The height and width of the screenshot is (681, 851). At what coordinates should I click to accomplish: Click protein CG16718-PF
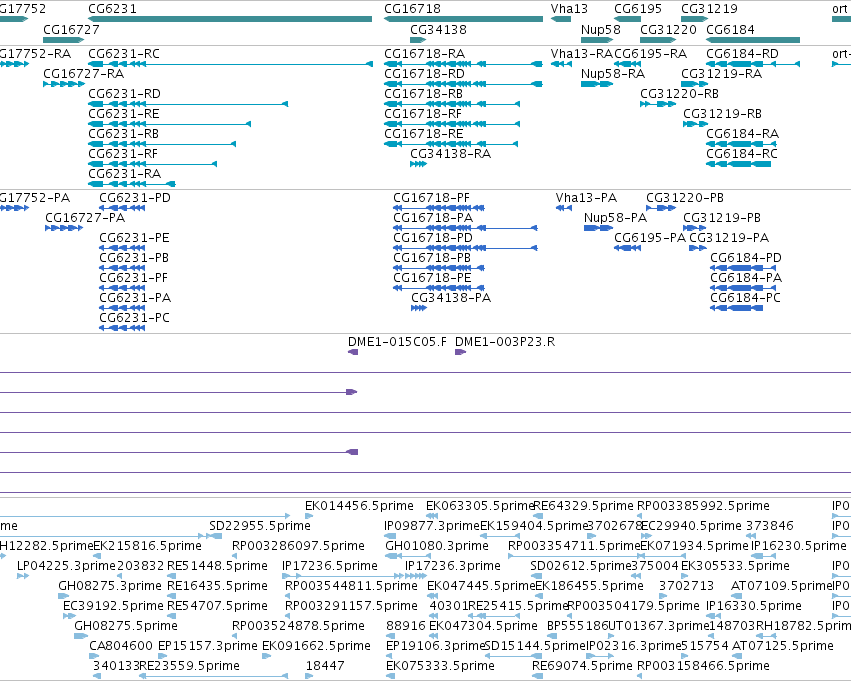(x=439, y=208)
